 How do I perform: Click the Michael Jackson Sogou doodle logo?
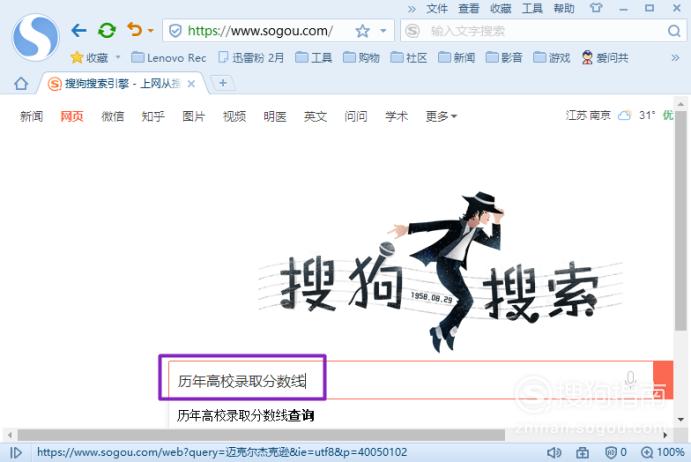(441, 271)
